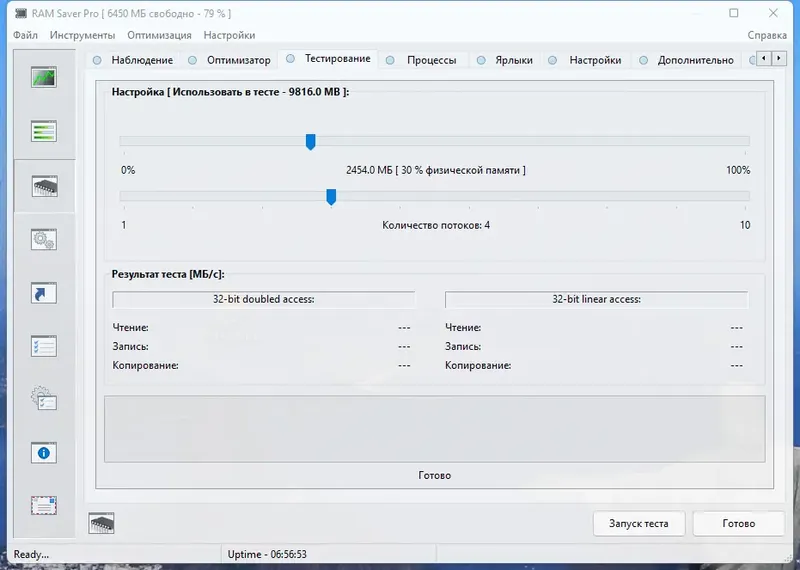Click the Готово status text above buttons
The image size is (800, 570).
(x=435, y=475)
